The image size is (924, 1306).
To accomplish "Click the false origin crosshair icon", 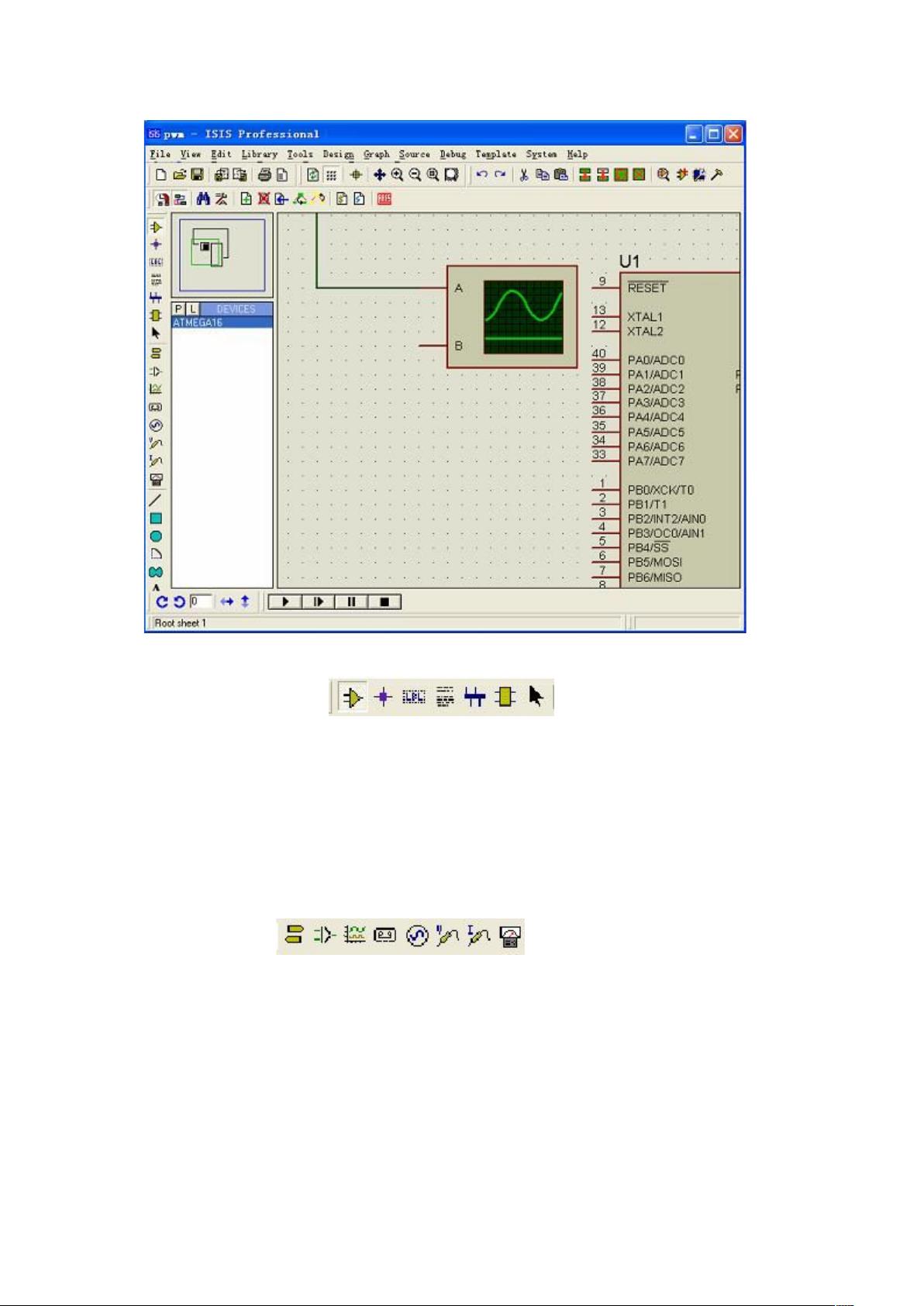I will coord(356,175).
